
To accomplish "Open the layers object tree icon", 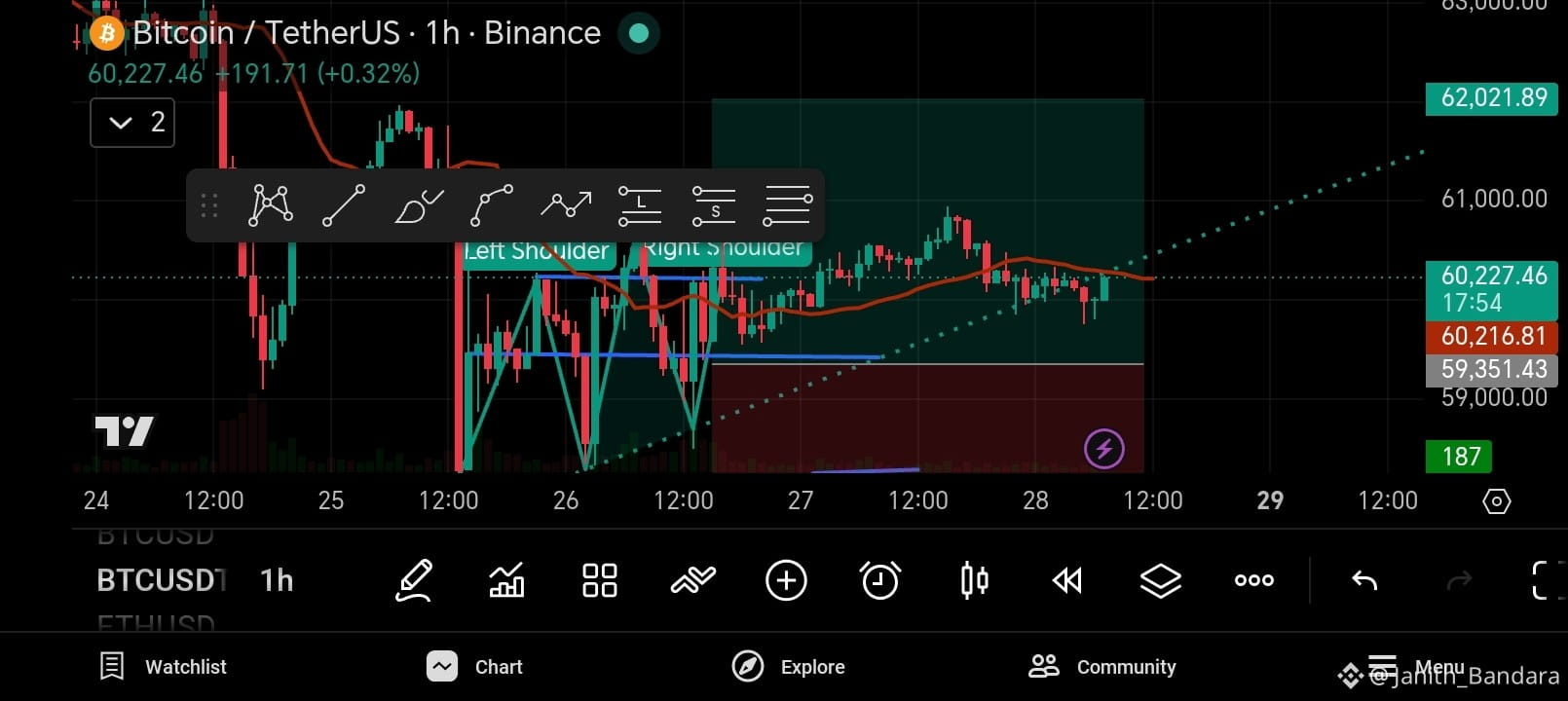I will pos(1161,581).
